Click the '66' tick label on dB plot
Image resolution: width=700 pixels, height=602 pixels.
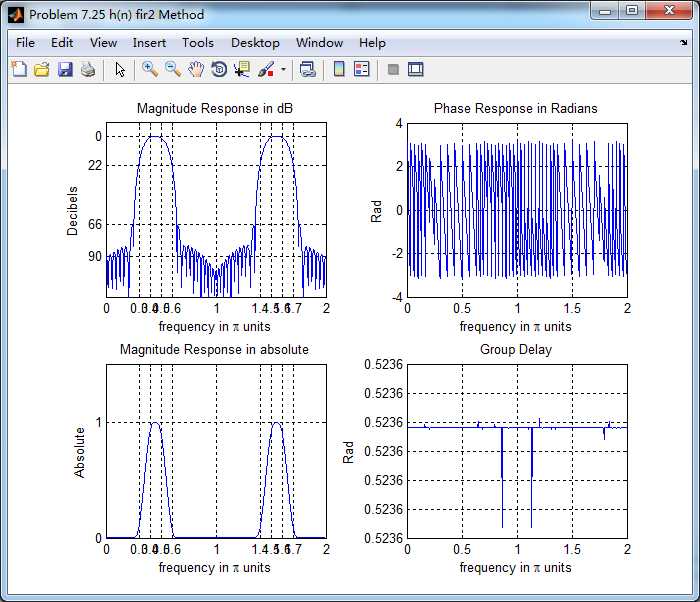click(x=95, y=224)
